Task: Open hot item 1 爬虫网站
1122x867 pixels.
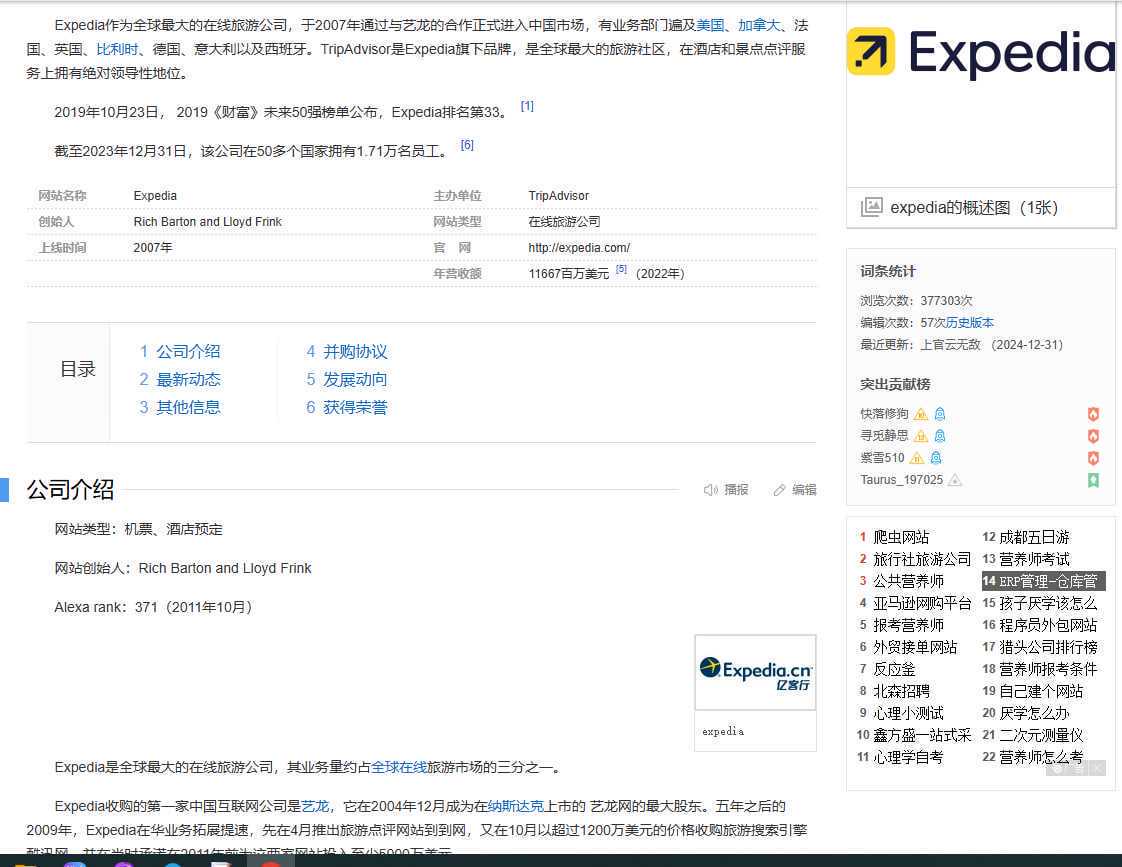Action: (901, 537)
